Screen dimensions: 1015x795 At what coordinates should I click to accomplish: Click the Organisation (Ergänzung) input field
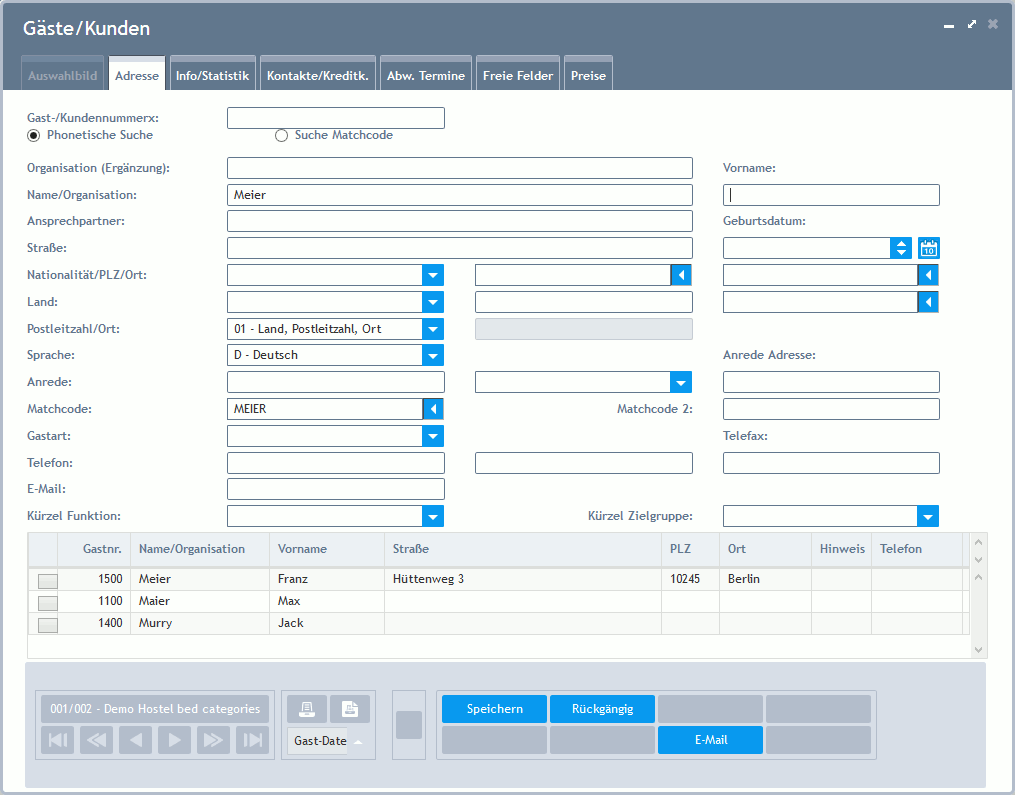(460, 168)
